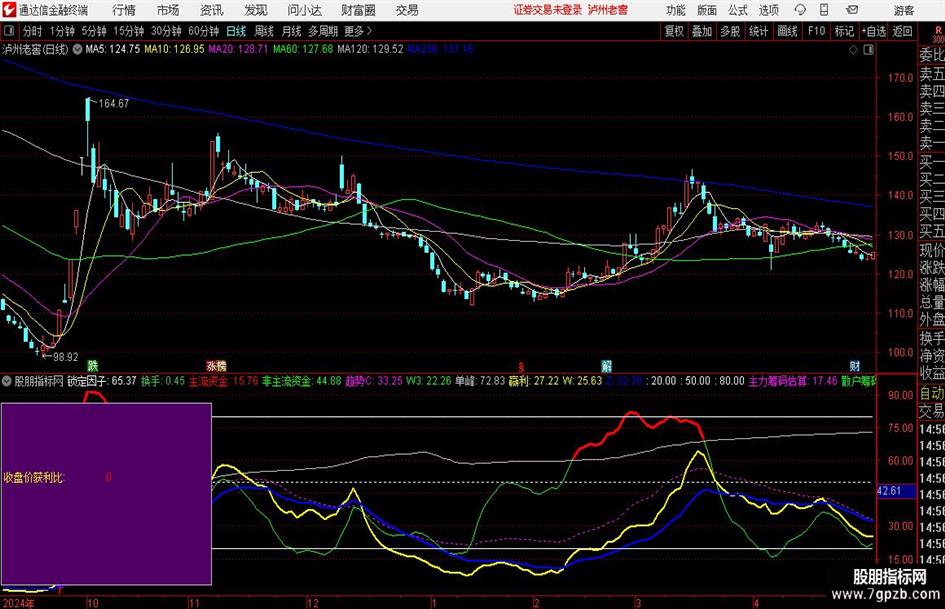
Task: Click the MA5: 124.75 indicator label
Action: (x=113, y=49)
